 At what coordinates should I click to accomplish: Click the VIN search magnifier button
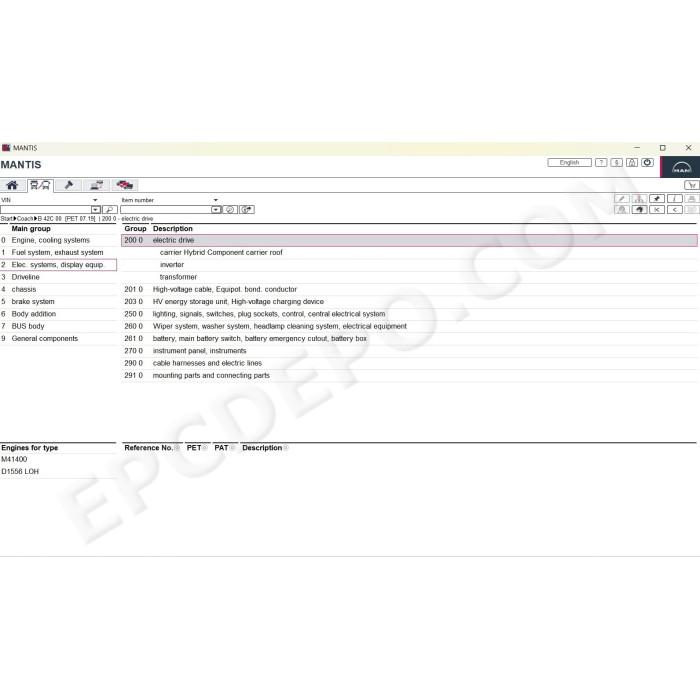point(110,209)
